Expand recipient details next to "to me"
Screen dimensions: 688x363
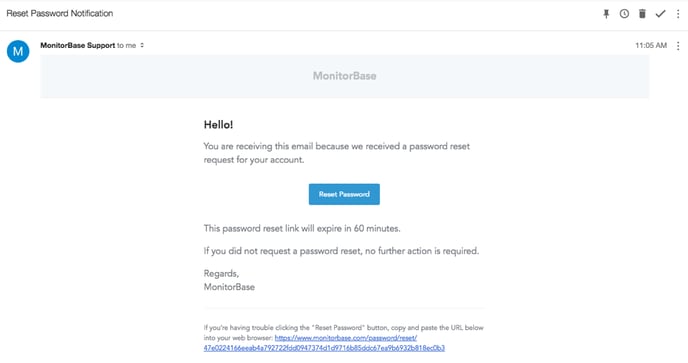point(142,45)
